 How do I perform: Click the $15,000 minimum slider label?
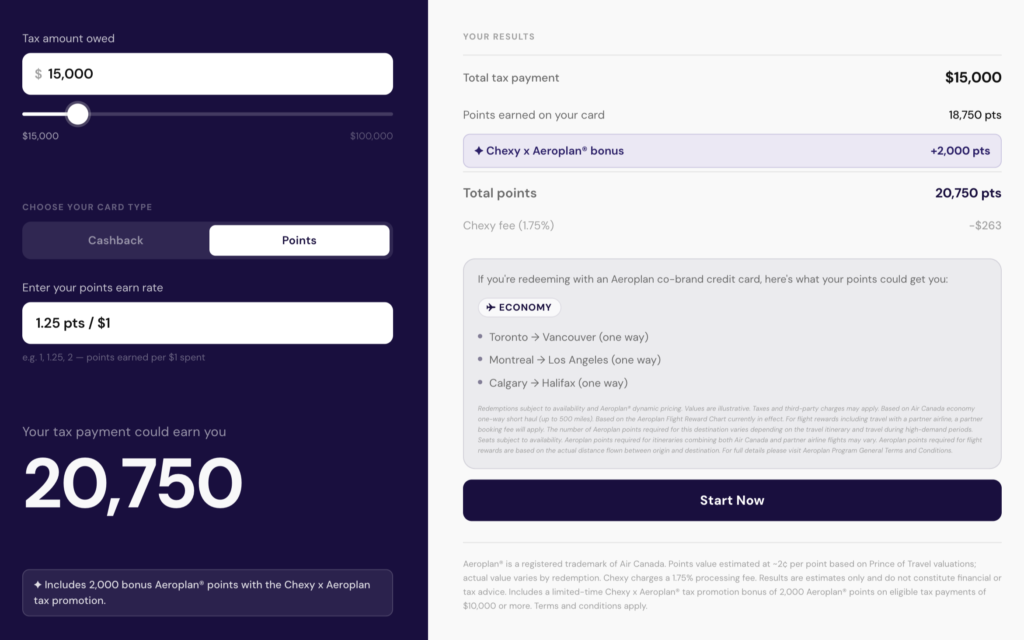(41, 136)
